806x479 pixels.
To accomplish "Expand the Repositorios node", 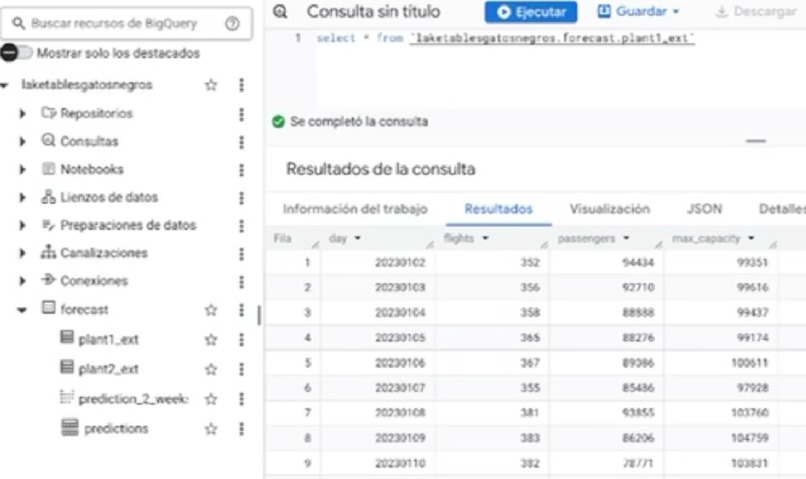I will [23, 114].
